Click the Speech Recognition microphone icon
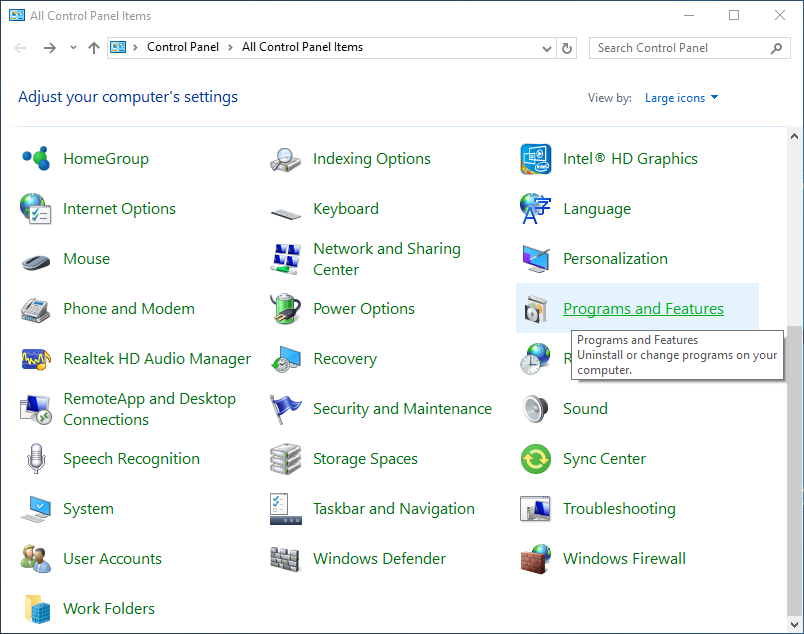804x634 pixels. click(x=36, y=459)
